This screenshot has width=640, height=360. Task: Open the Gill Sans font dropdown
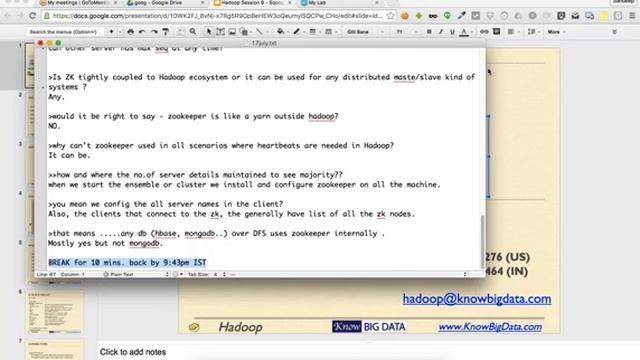pyautogui.click(x=365, y=32)
